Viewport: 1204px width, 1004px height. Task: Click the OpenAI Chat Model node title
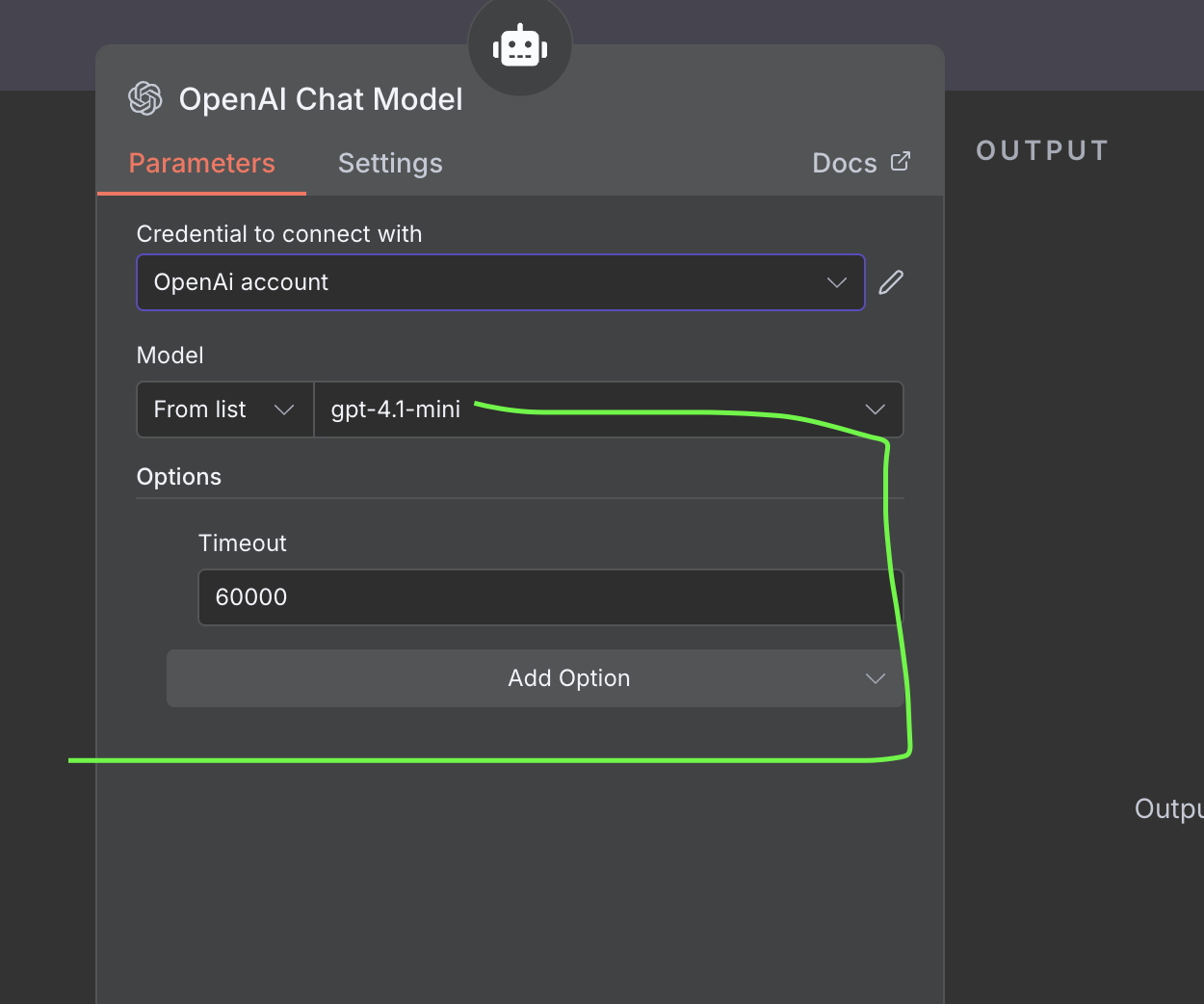click(x=321, y=99)
